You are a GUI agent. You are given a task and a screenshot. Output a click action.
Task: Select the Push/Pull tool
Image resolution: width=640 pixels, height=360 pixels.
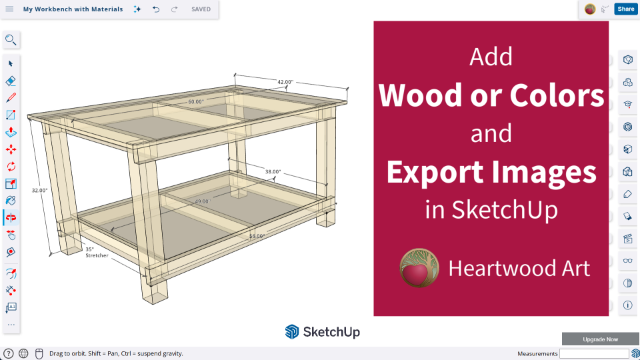(11, 132)
